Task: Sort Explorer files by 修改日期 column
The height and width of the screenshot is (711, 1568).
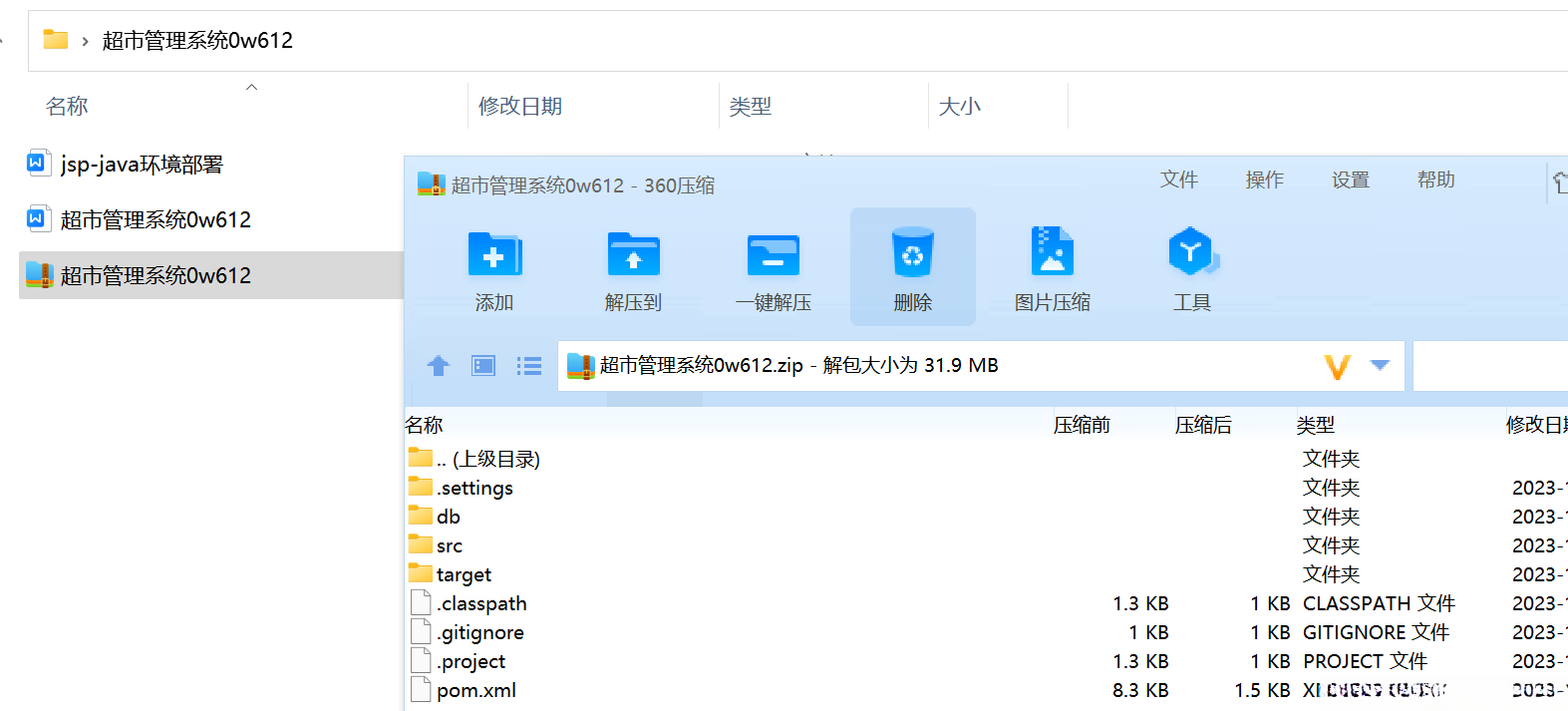Action: click(520, 107)
